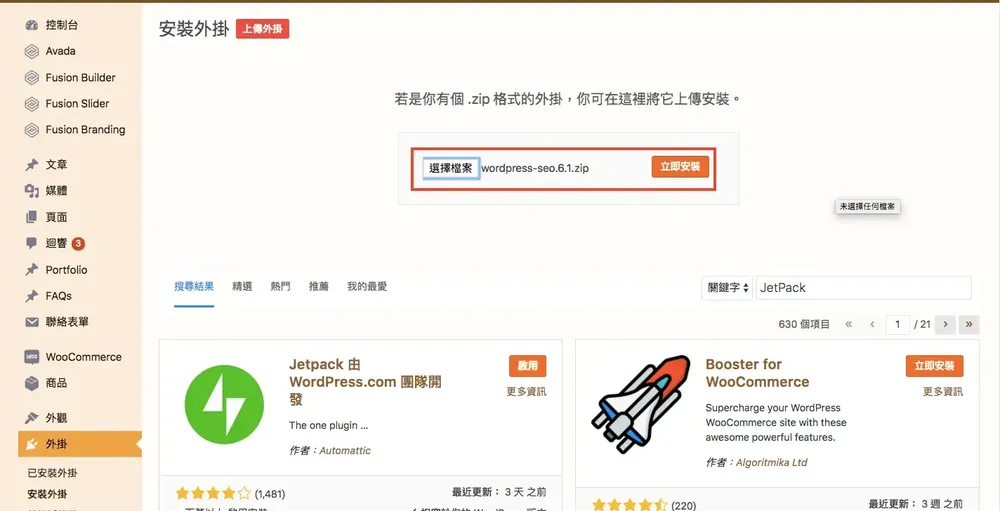1000x511 pixels.
Task: Click the wordpress-seo.6.1.zip file name
Action: coord(535,168)
